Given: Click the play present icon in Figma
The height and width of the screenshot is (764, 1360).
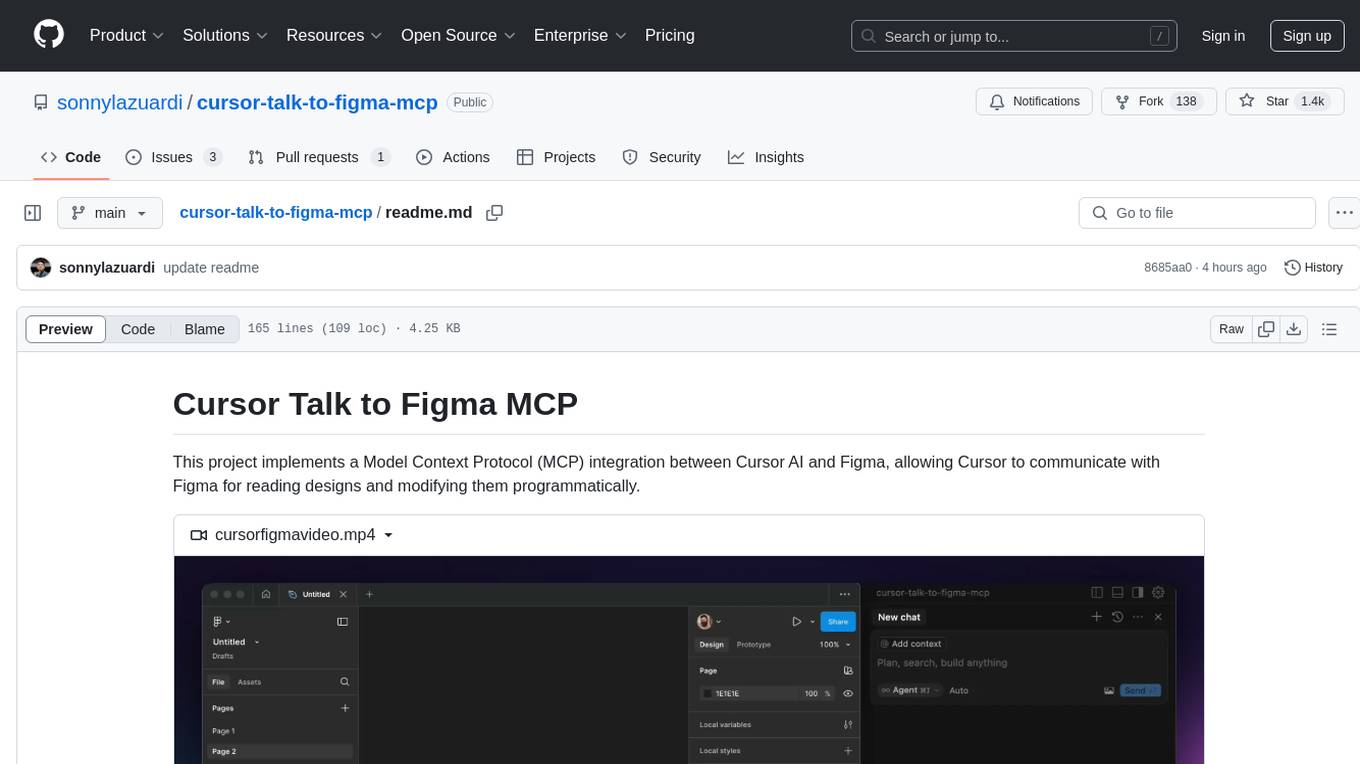Looking at the screenshot, I should pyautogui.click(x=796, y=621).
